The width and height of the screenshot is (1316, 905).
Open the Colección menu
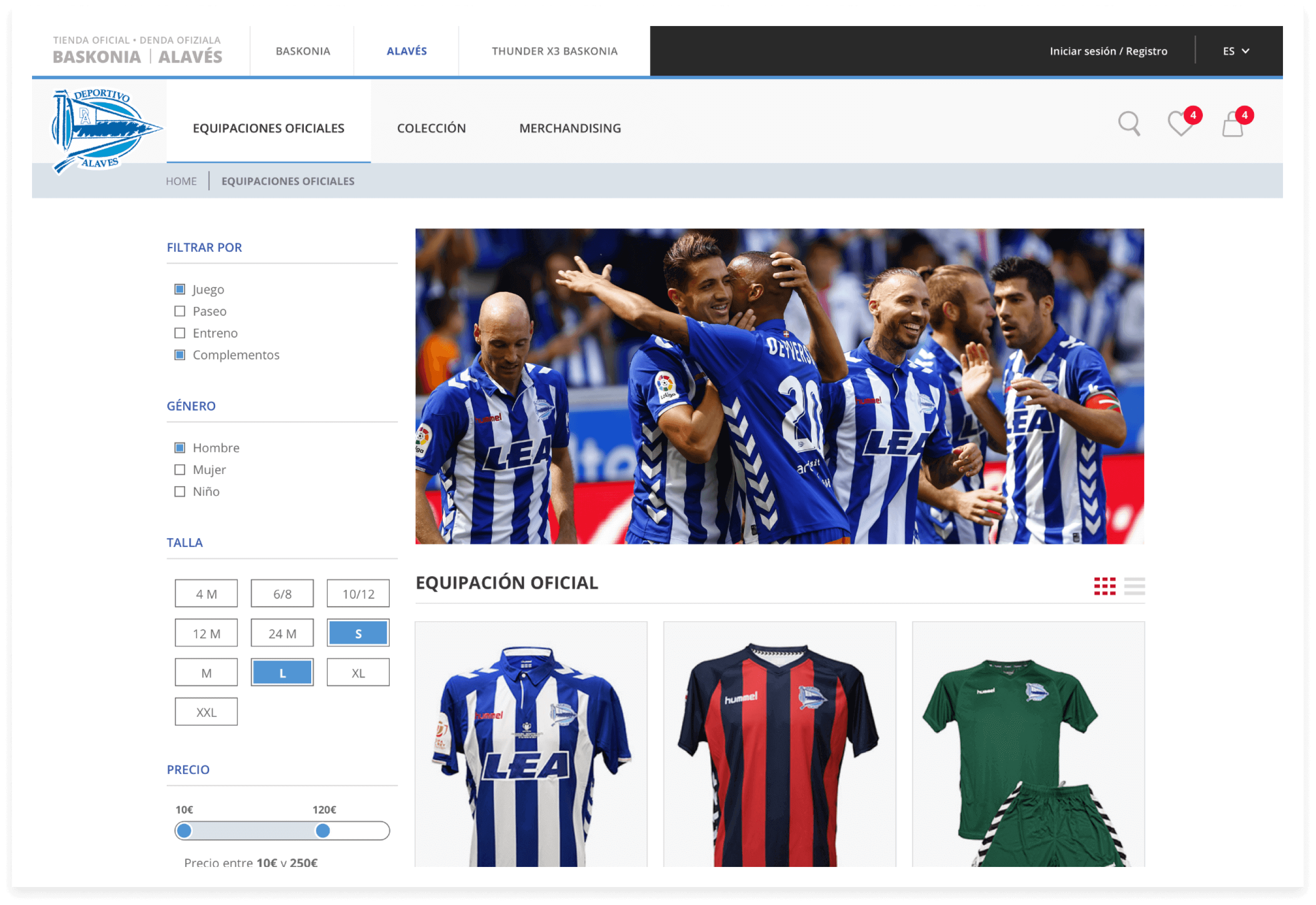pos(431,128)
